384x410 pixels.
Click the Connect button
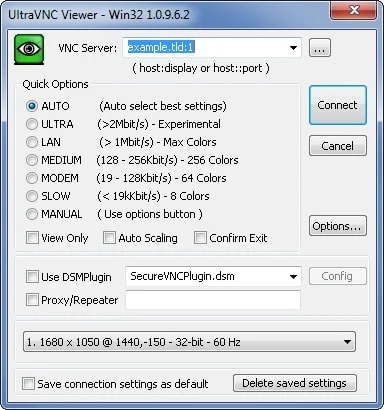338,105
